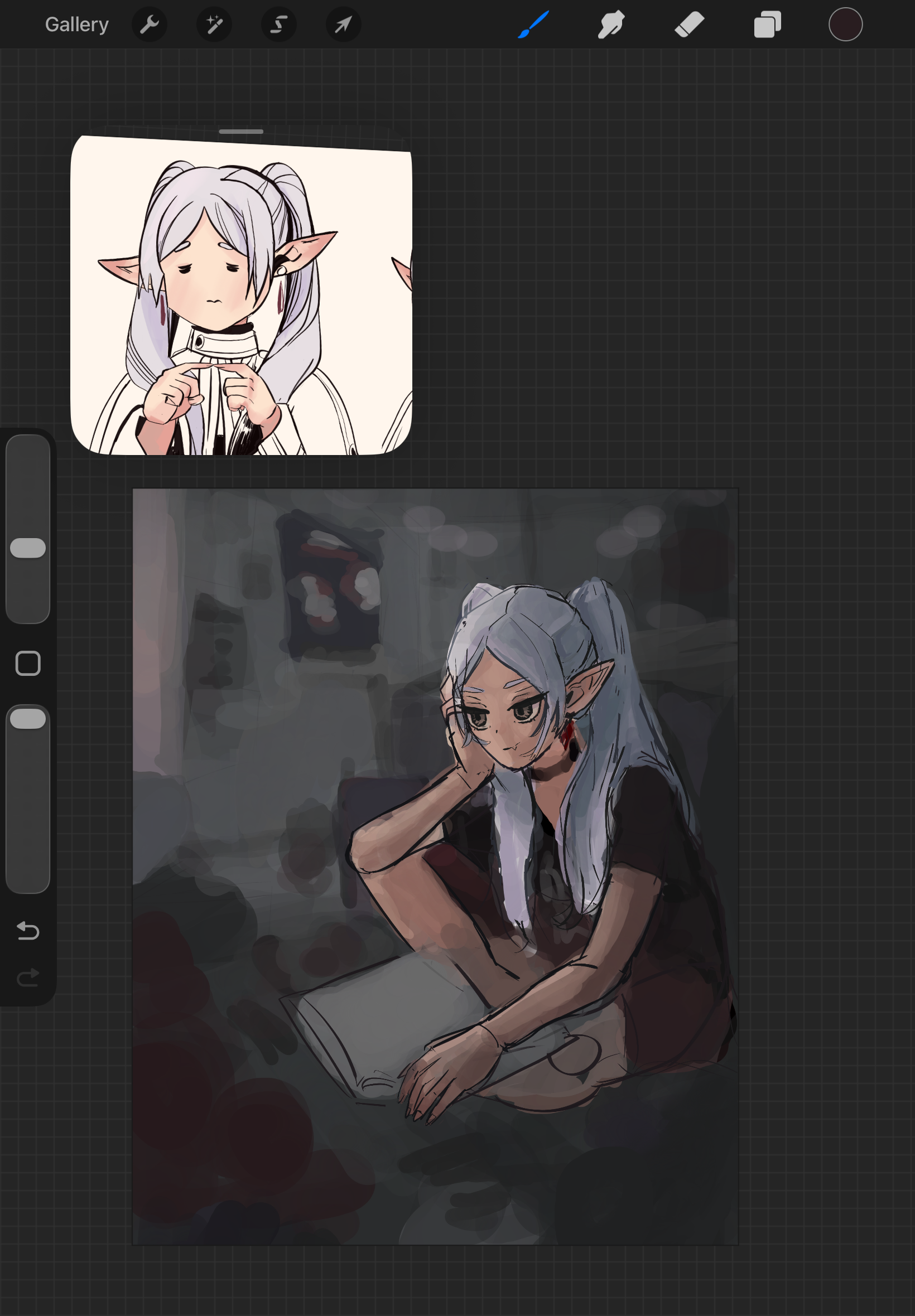Redo the last undone action
This screenshot has height=1316, width=915.
[28, 978]
